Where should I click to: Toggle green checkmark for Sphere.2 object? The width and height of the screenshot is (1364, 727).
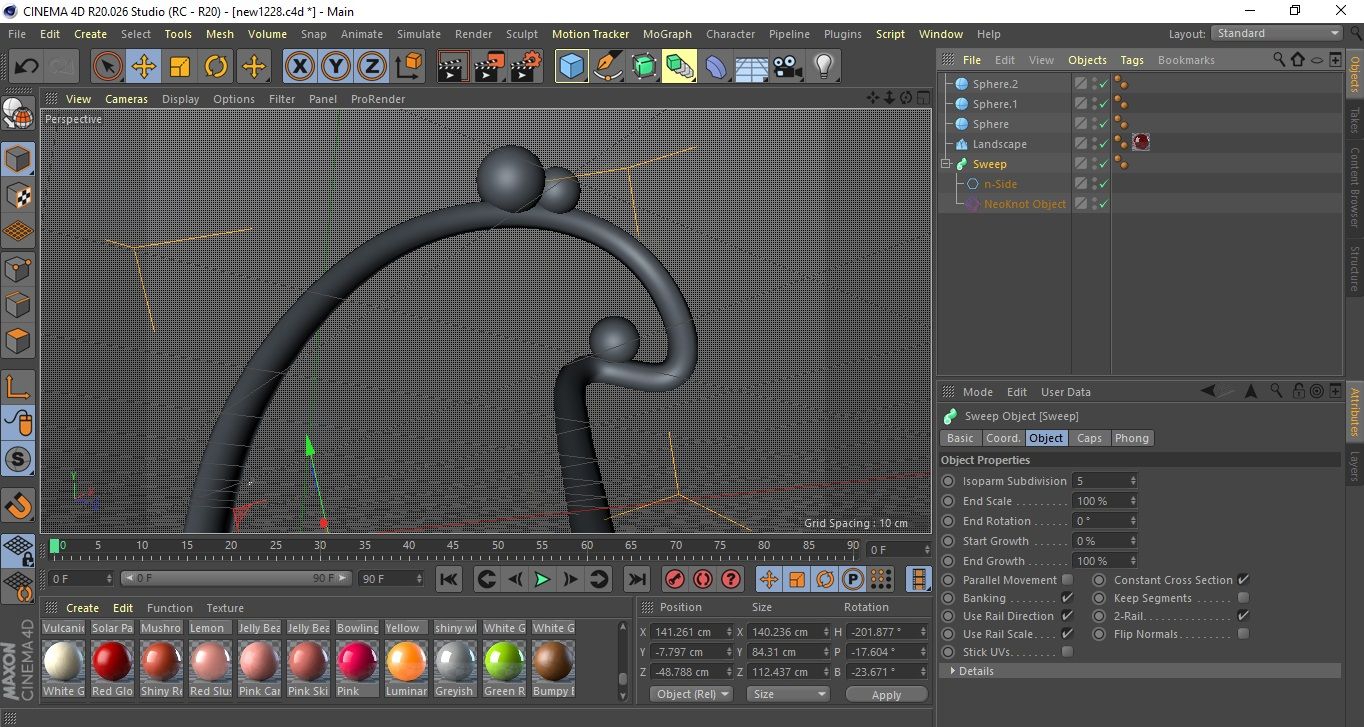coord(1103,84)
